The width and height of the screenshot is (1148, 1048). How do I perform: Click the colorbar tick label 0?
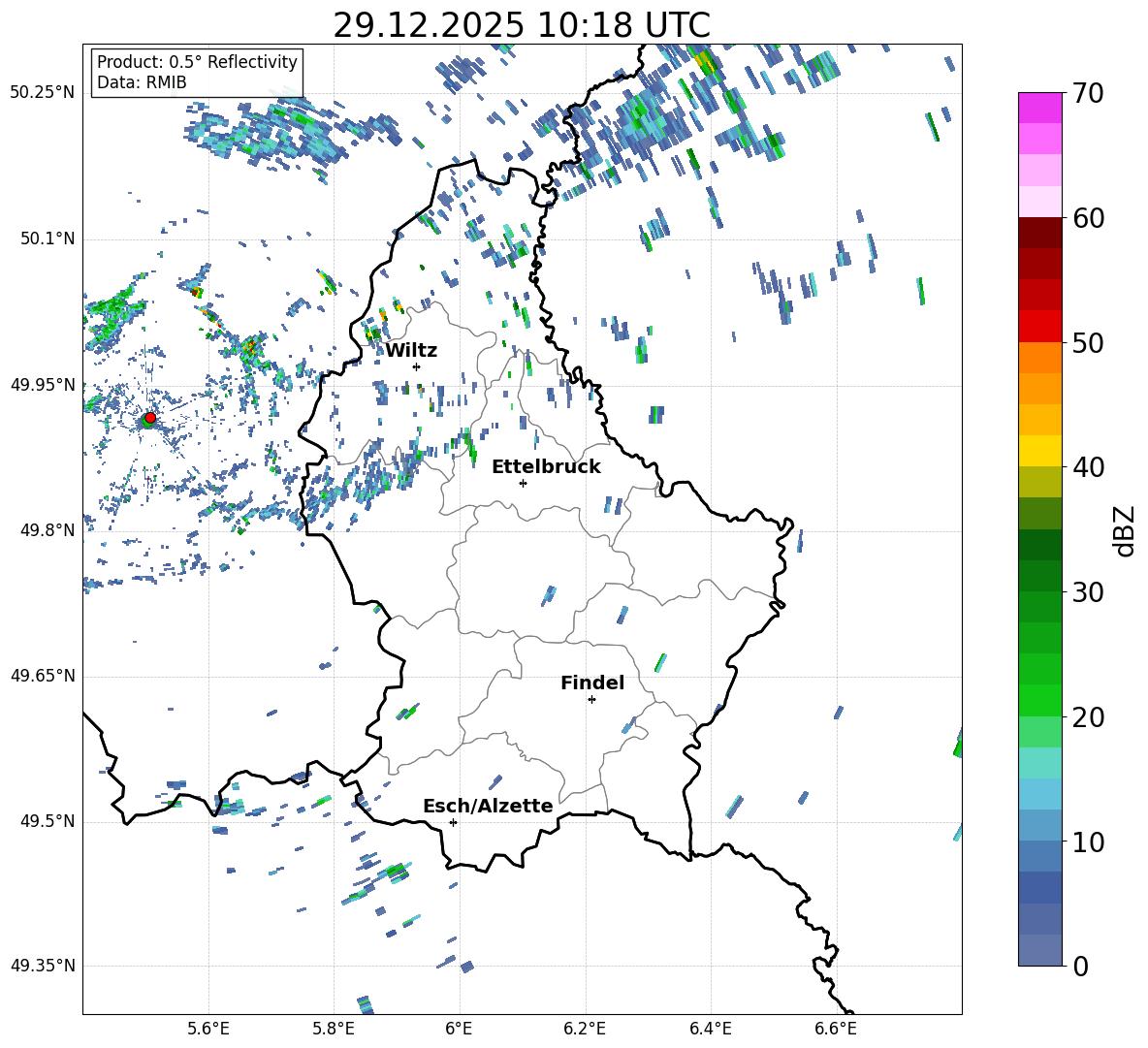pos(1080,966)
